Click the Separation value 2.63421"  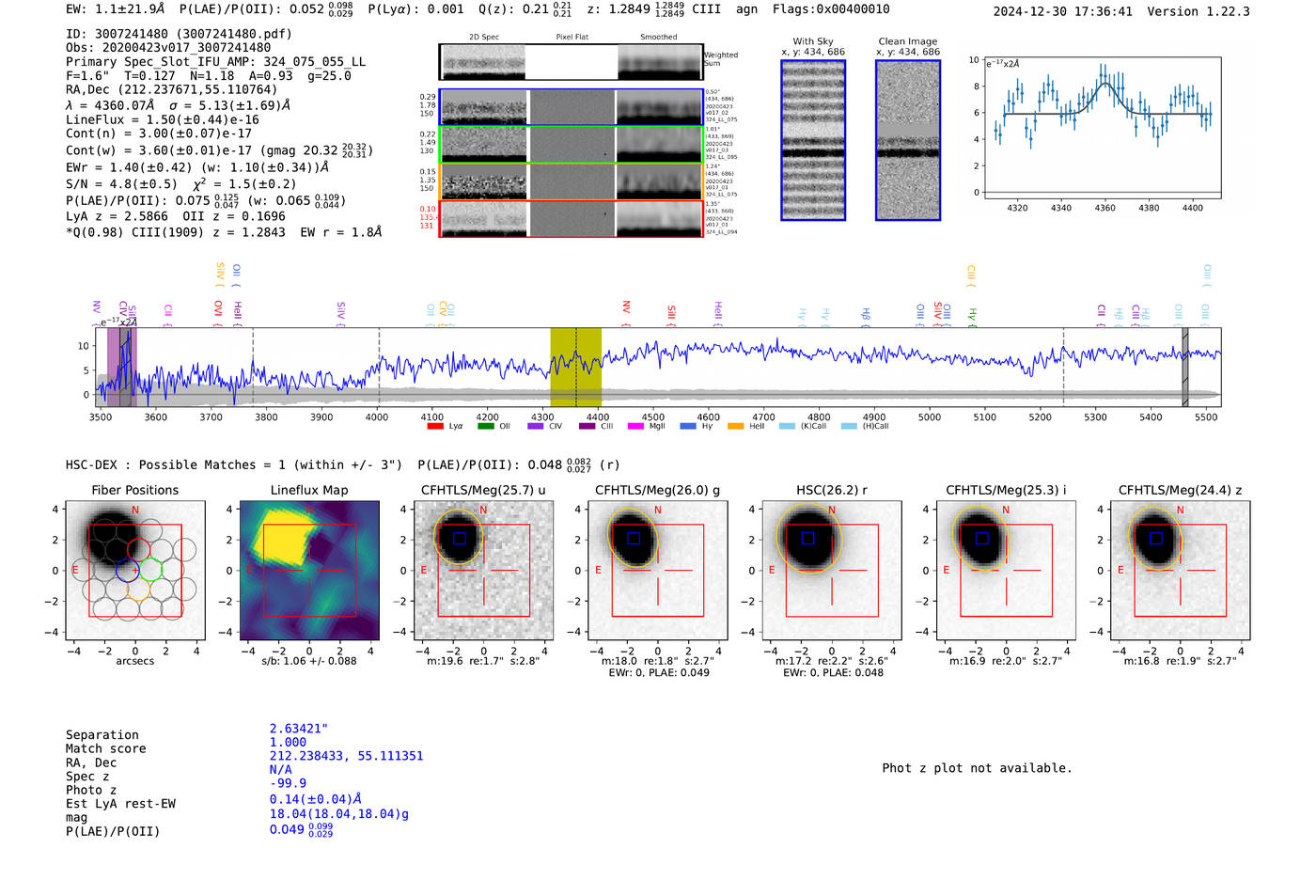coord(299,729)
